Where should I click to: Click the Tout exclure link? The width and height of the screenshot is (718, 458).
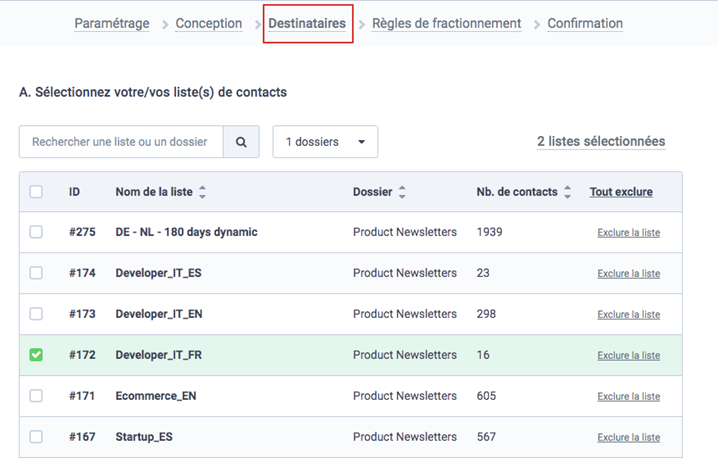click(x=621, y=192)
